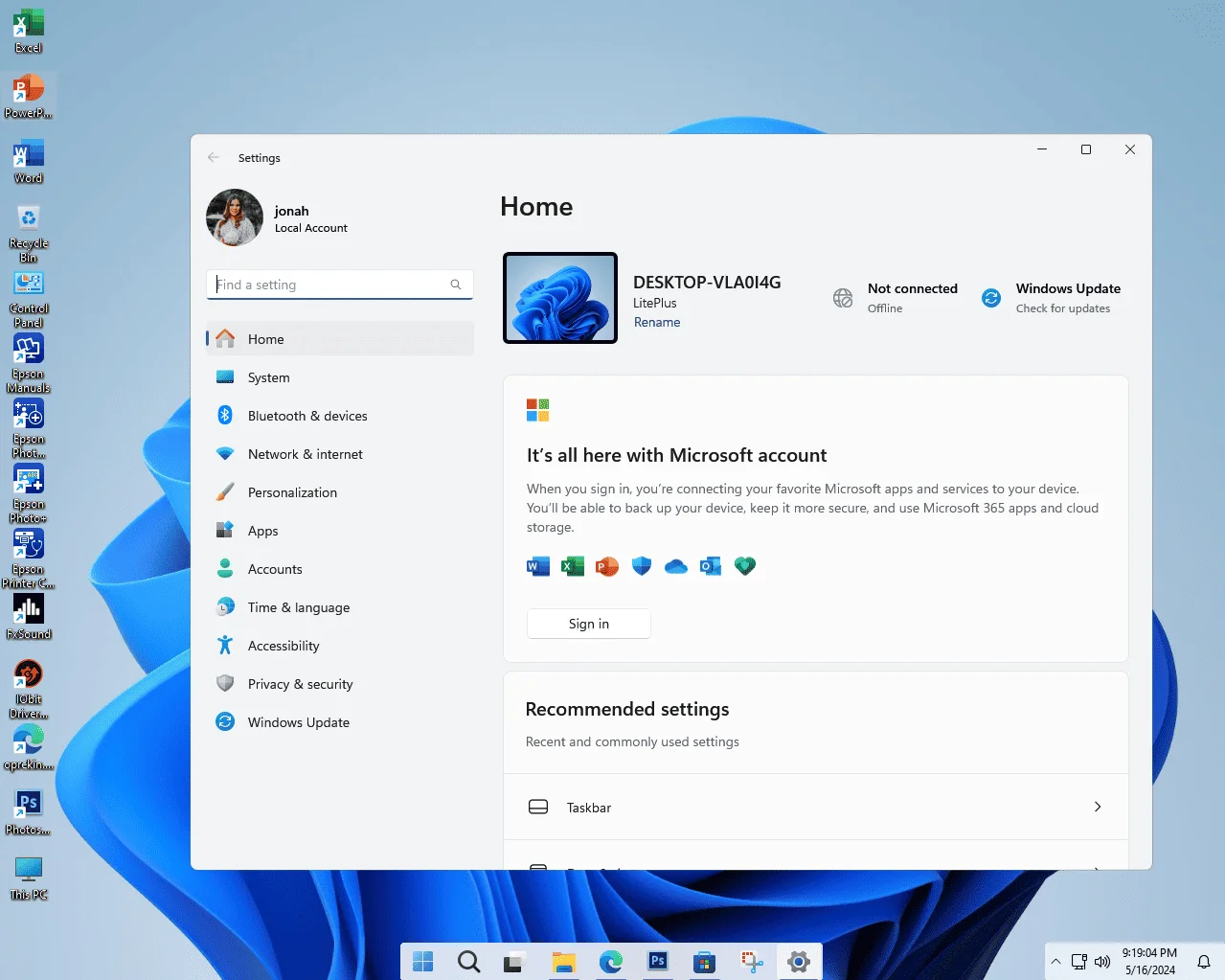Open Microsoft Store from the taskbar
The width and height of the screenshot is (1225, 980).
pos(704,961)
